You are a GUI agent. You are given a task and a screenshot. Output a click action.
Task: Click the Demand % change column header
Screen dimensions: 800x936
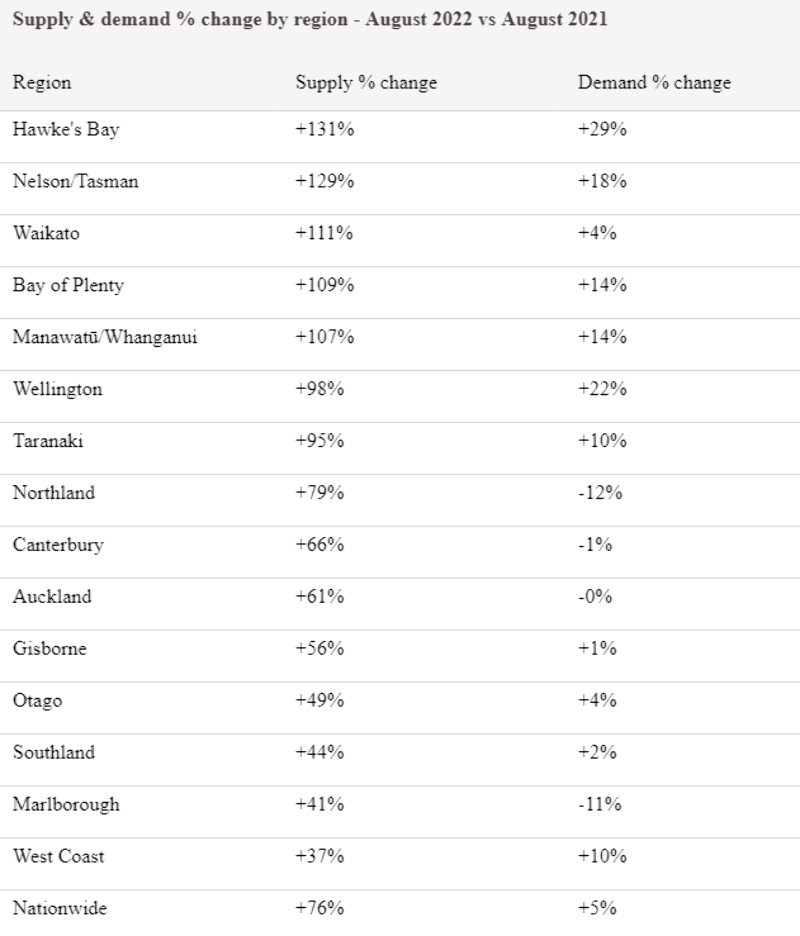coord(654,83)
